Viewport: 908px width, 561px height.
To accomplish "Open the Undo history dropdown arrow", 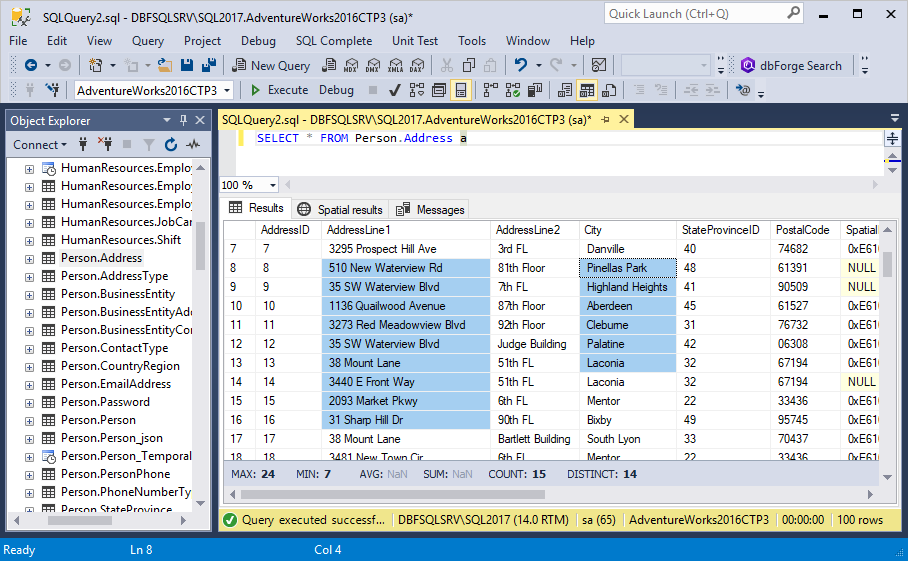I will pos(538,65).
